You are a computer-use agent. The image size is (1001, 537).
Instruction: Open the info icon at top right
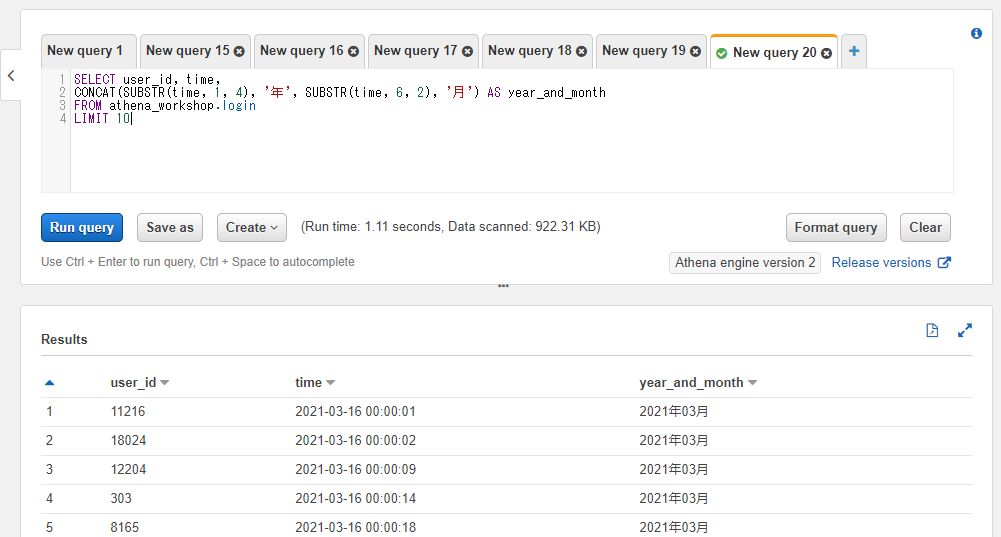pos(976,33)
